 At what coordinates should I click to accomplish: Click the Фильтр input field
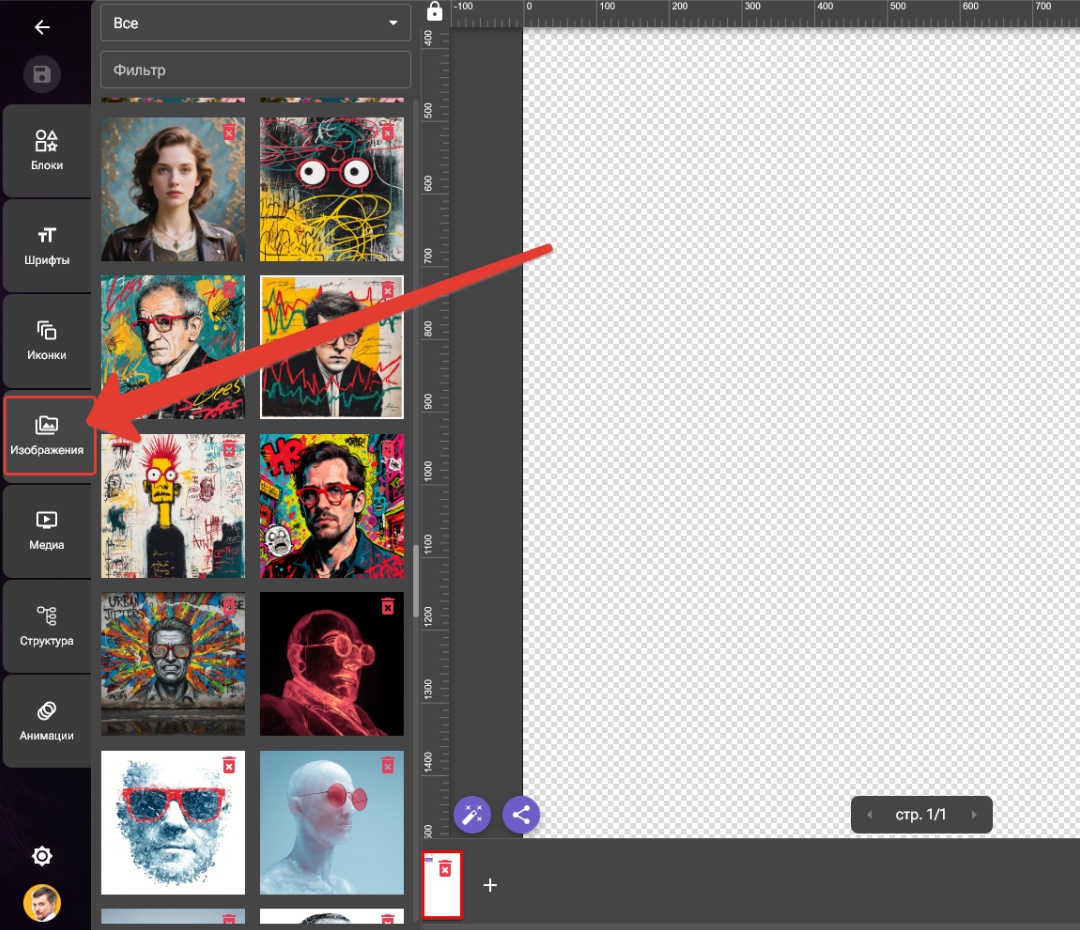255,70
